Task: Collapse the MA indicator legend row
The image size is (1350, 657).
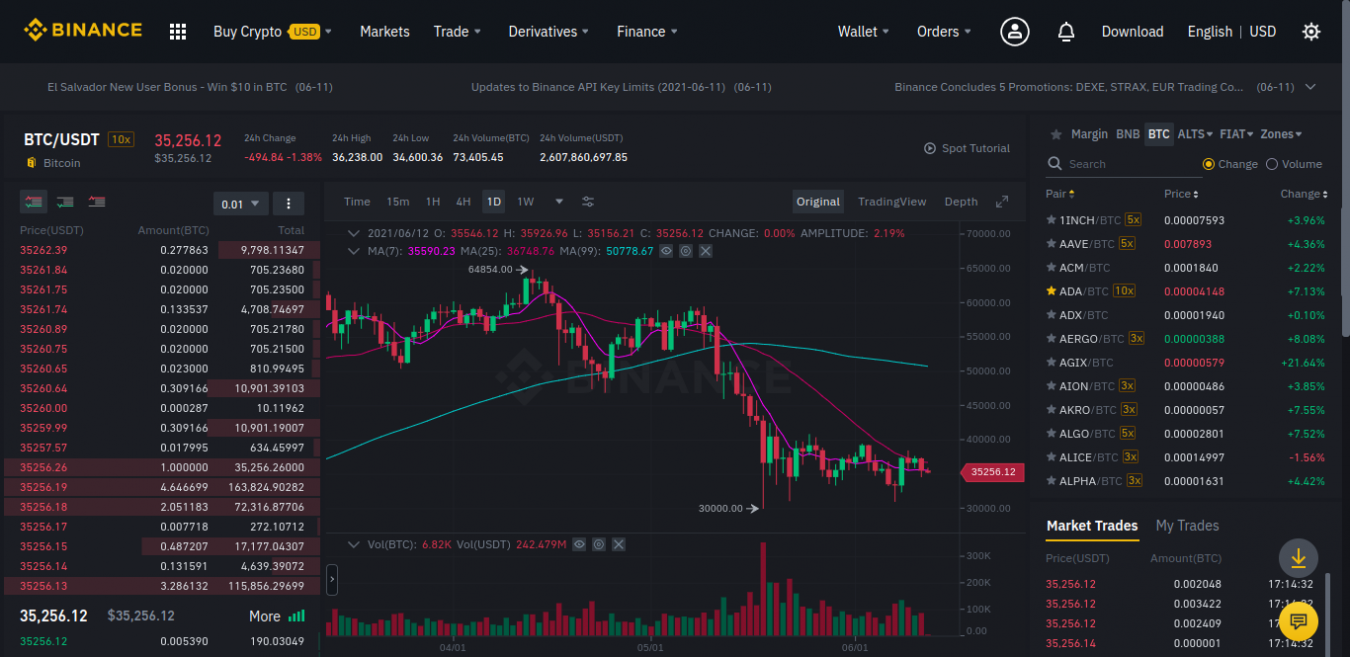Action: coord(353,251)
